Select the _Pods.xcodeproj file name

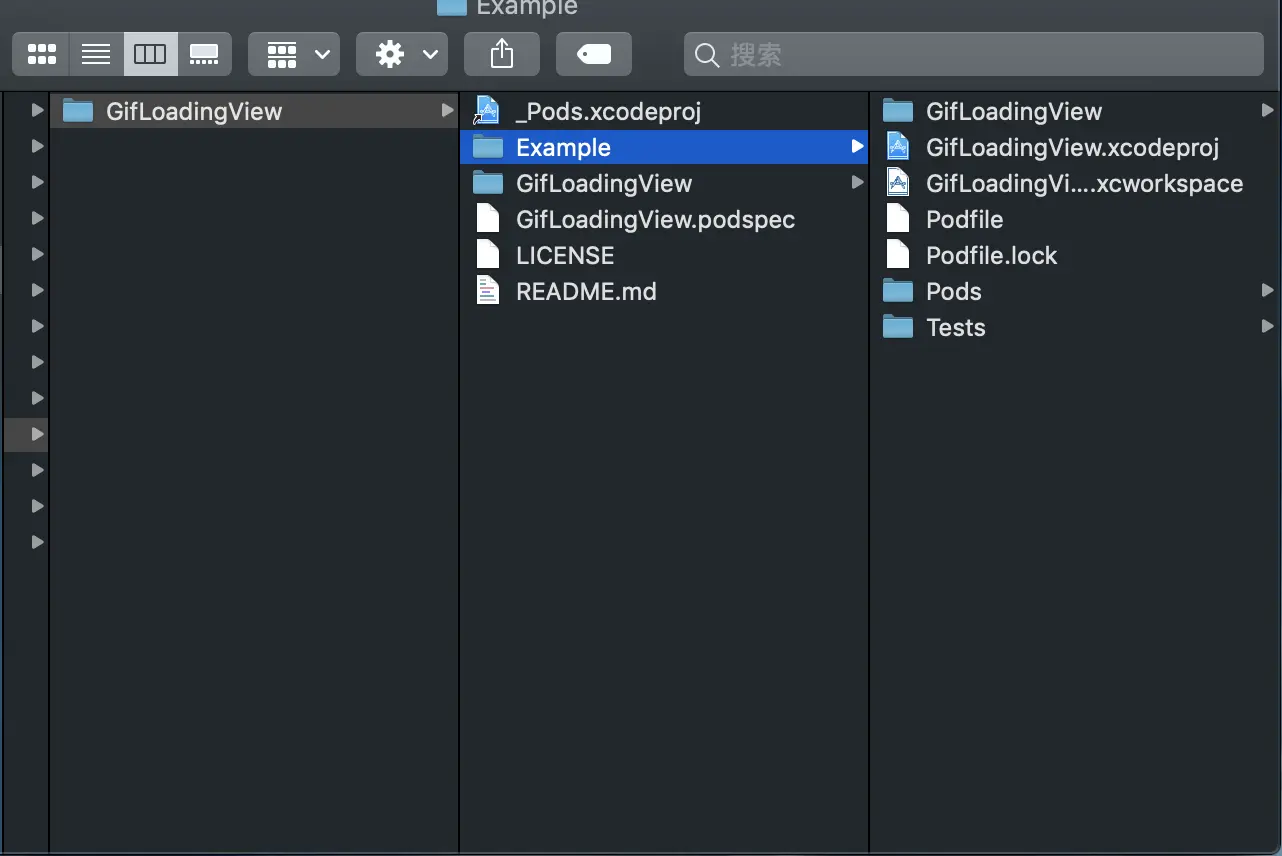pos(608,111)
